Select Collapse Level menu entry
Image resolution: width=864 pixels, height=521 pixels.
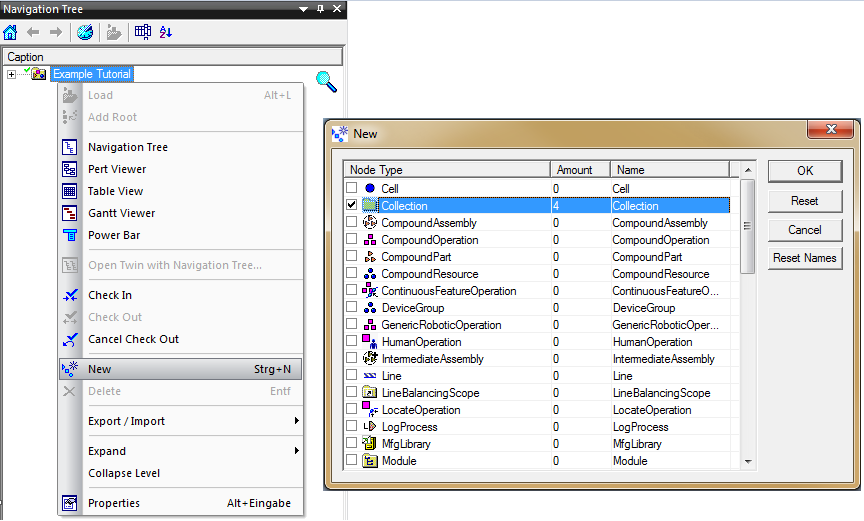tap(181, 474)
